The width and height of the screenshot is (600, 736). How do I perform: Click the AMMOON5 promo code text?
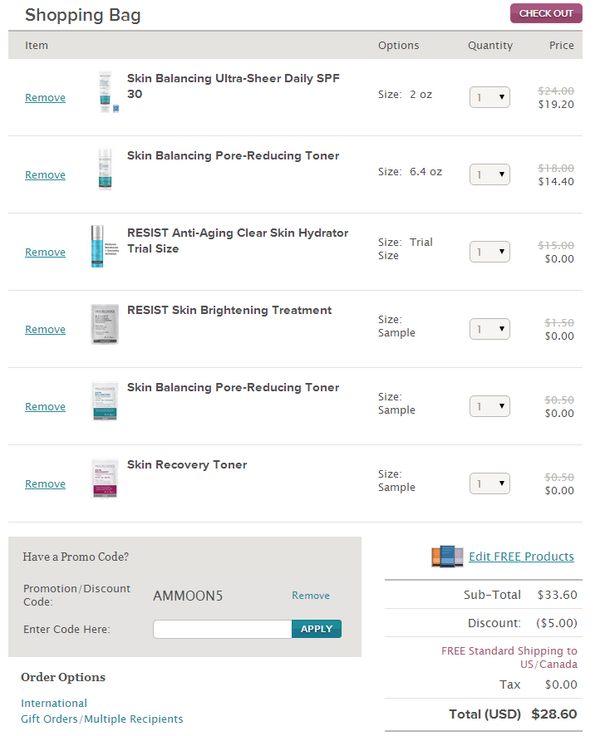[188, 596]
